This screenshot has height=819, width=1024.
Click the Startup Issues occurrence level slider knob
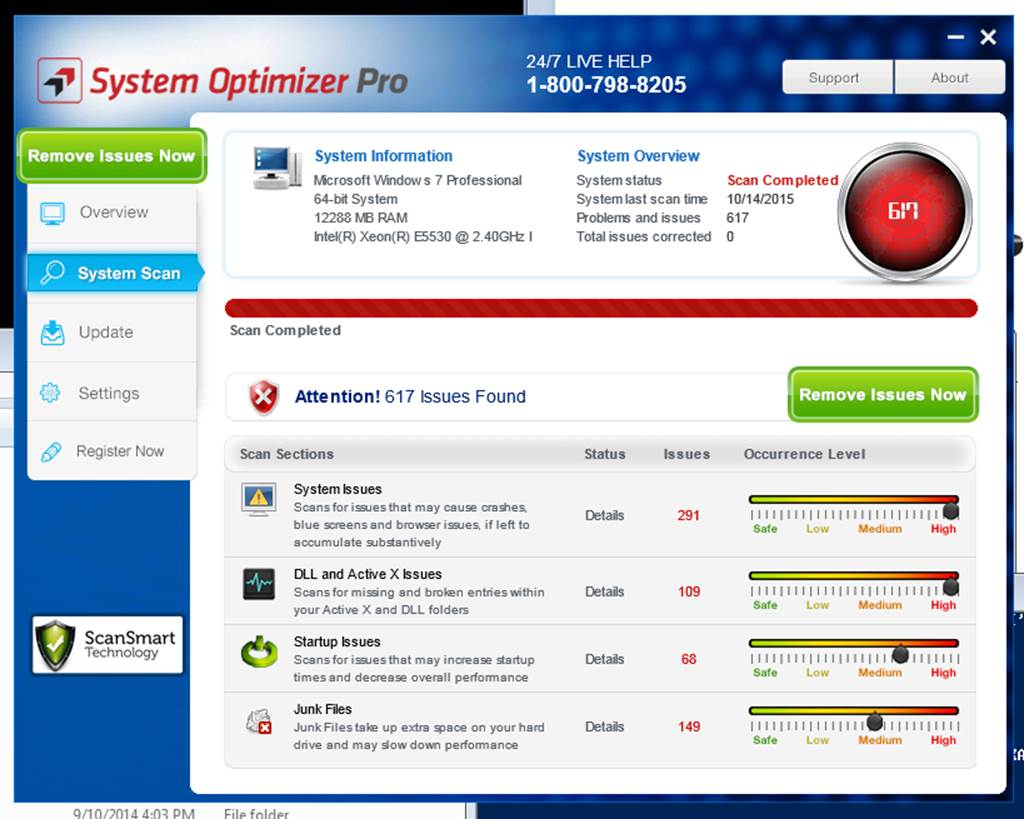(x=900, y=654)
